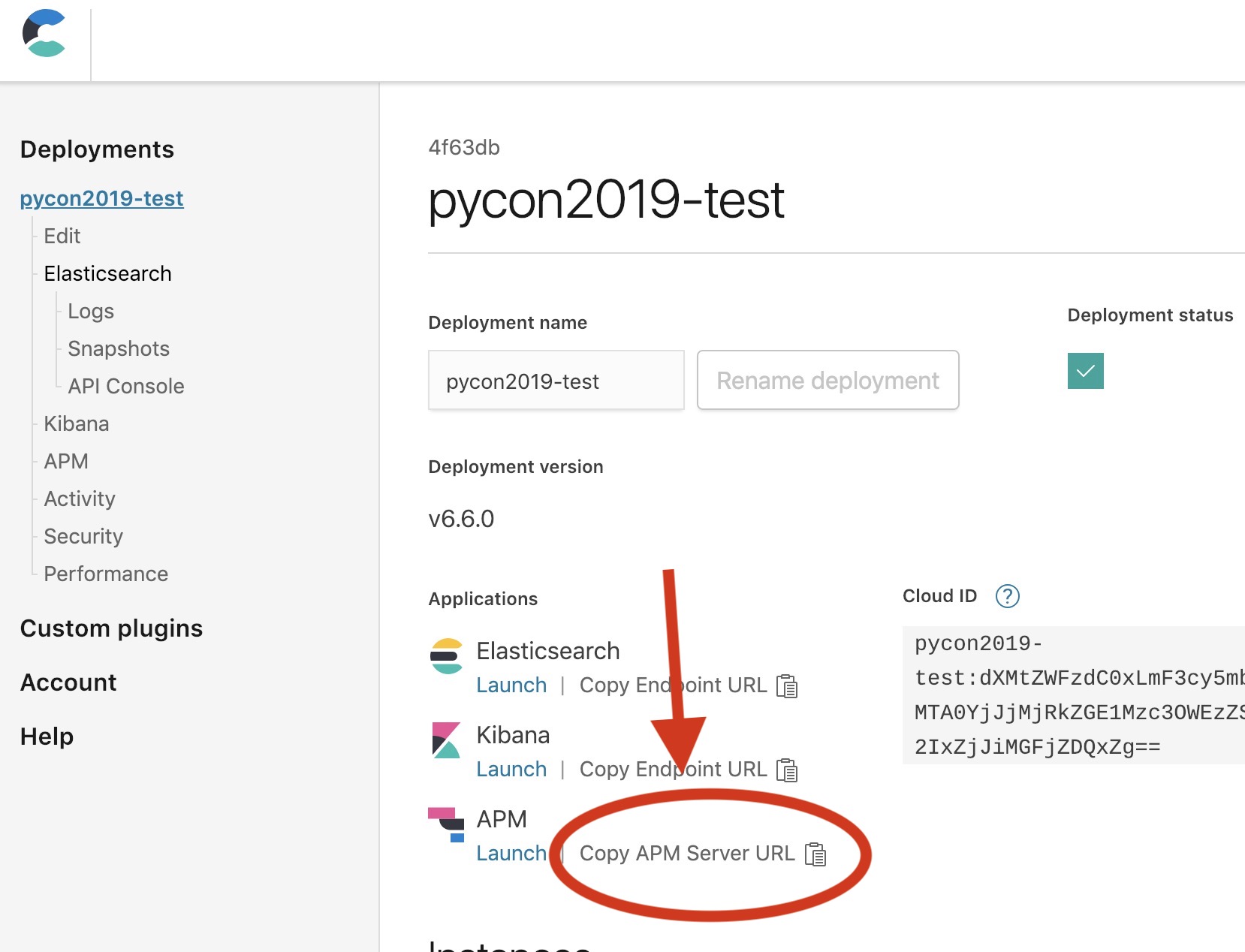This screenshot has height=952, width=1245.
Task: Open the Activity page
Action: [x=80, y=499]
